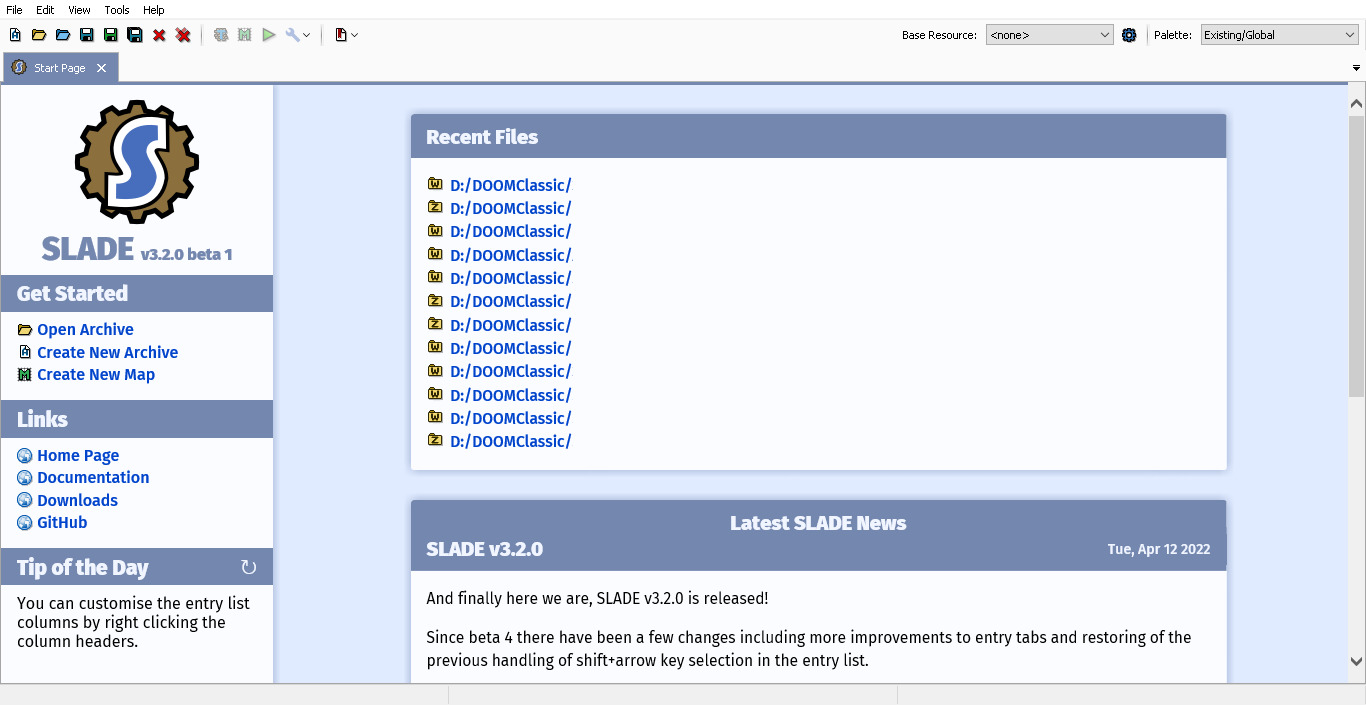The height and width of the screenshot is (705, 1366).
Task: Click the globe icon beside GitHub
Action: tap(25, 523)
